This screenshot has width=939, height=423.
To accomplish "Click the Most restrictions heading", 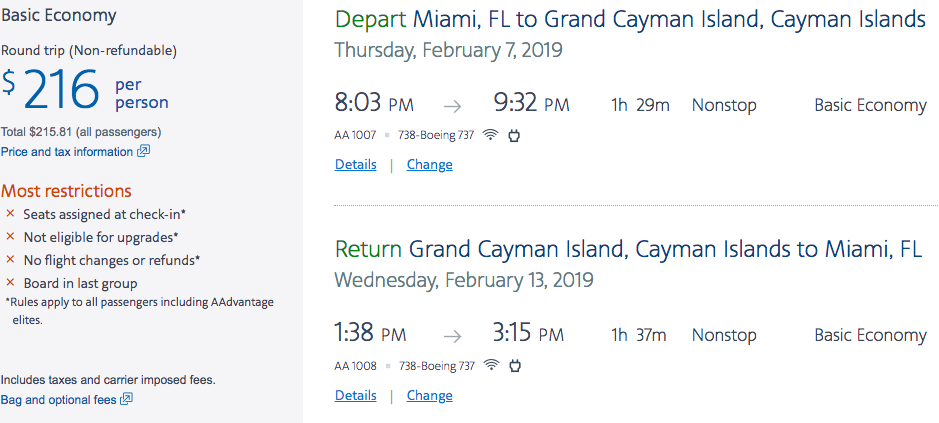I will [66, 191].
